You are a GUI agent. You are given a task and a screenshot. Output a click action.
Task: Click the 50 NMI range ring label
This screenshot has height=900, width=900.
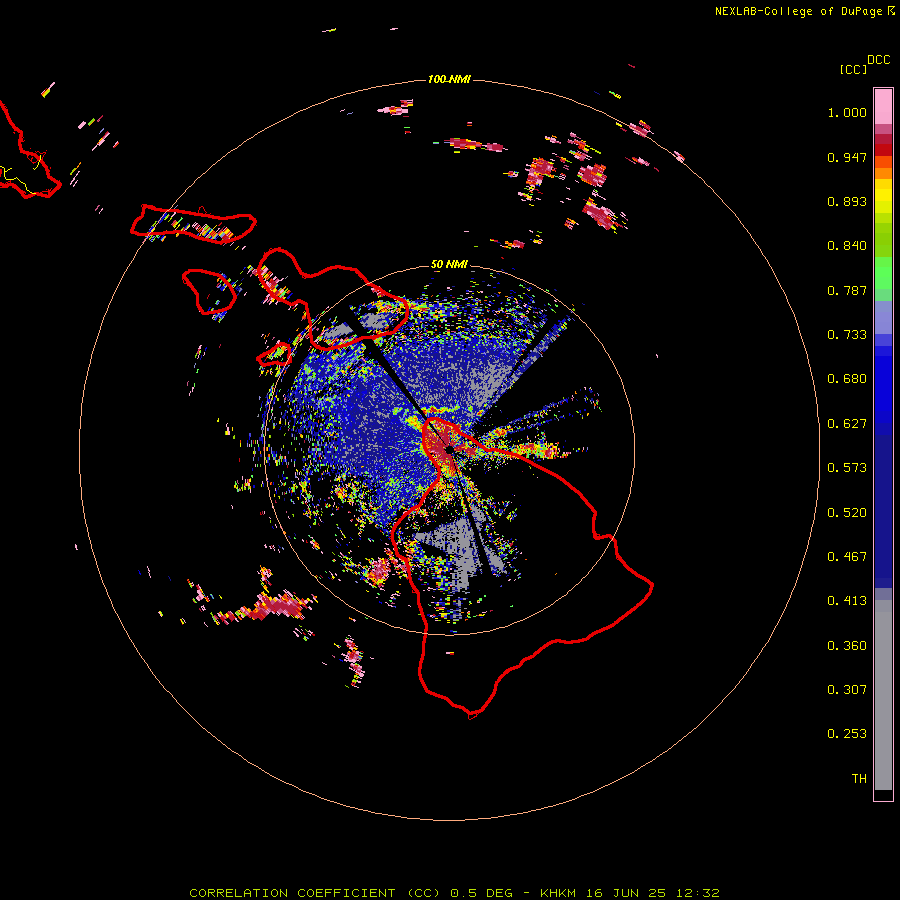click(x=449, y=264)
